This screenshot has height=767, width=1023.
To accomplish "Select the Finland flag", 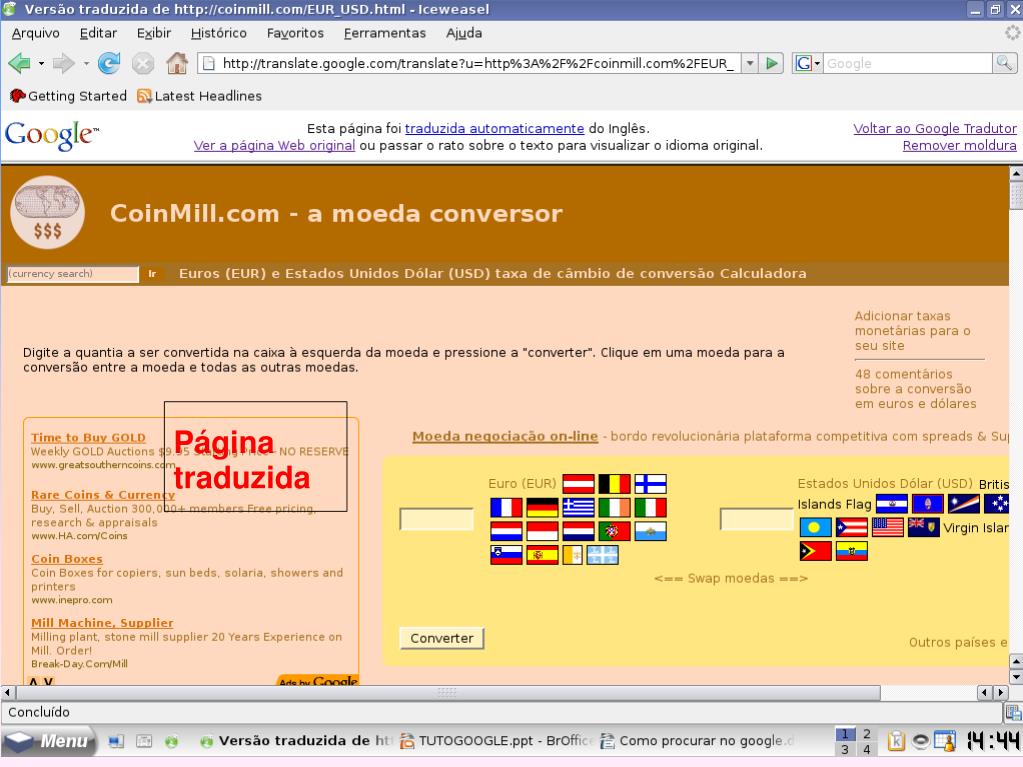I will pyautogui.click(x=650, y=484).
